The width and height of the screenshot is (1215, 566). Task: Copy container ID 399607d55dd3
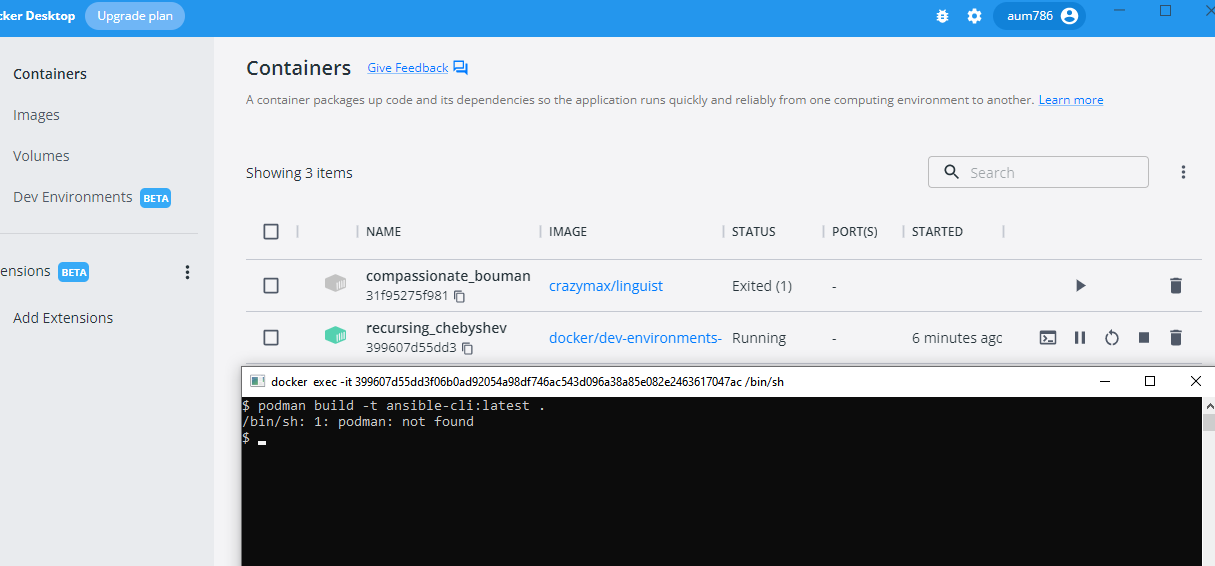tap(467, 348)
